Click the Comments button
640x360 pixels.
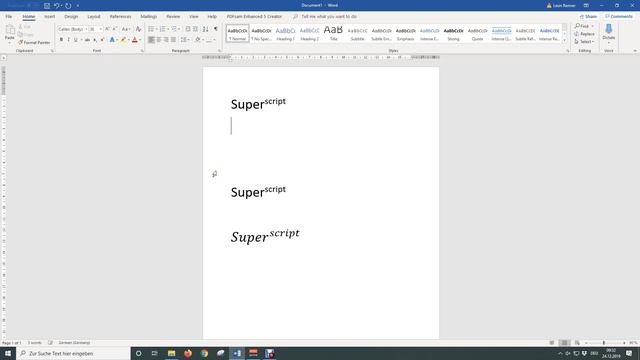tap(619, 17)
